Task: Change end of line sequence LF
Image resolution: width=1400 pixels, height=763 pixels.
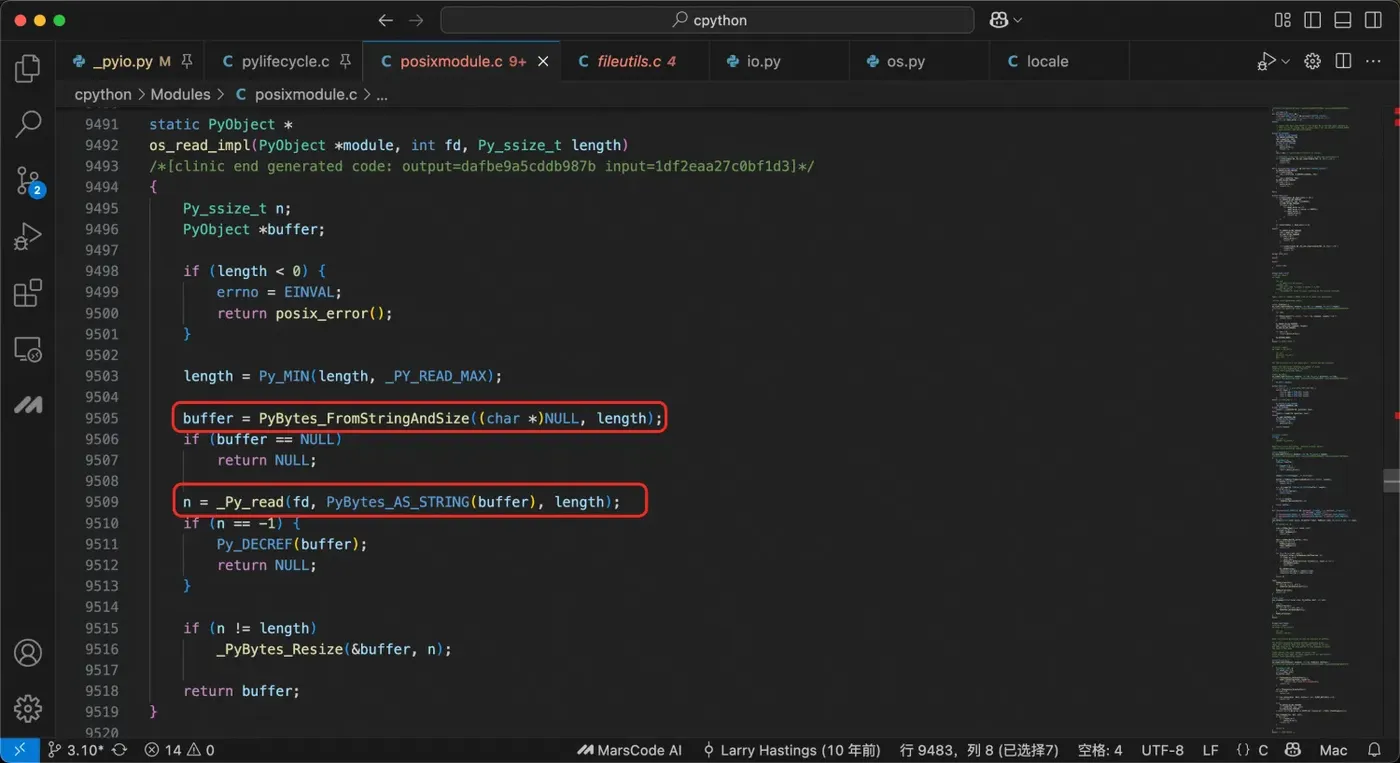Action: point(1210,750)
